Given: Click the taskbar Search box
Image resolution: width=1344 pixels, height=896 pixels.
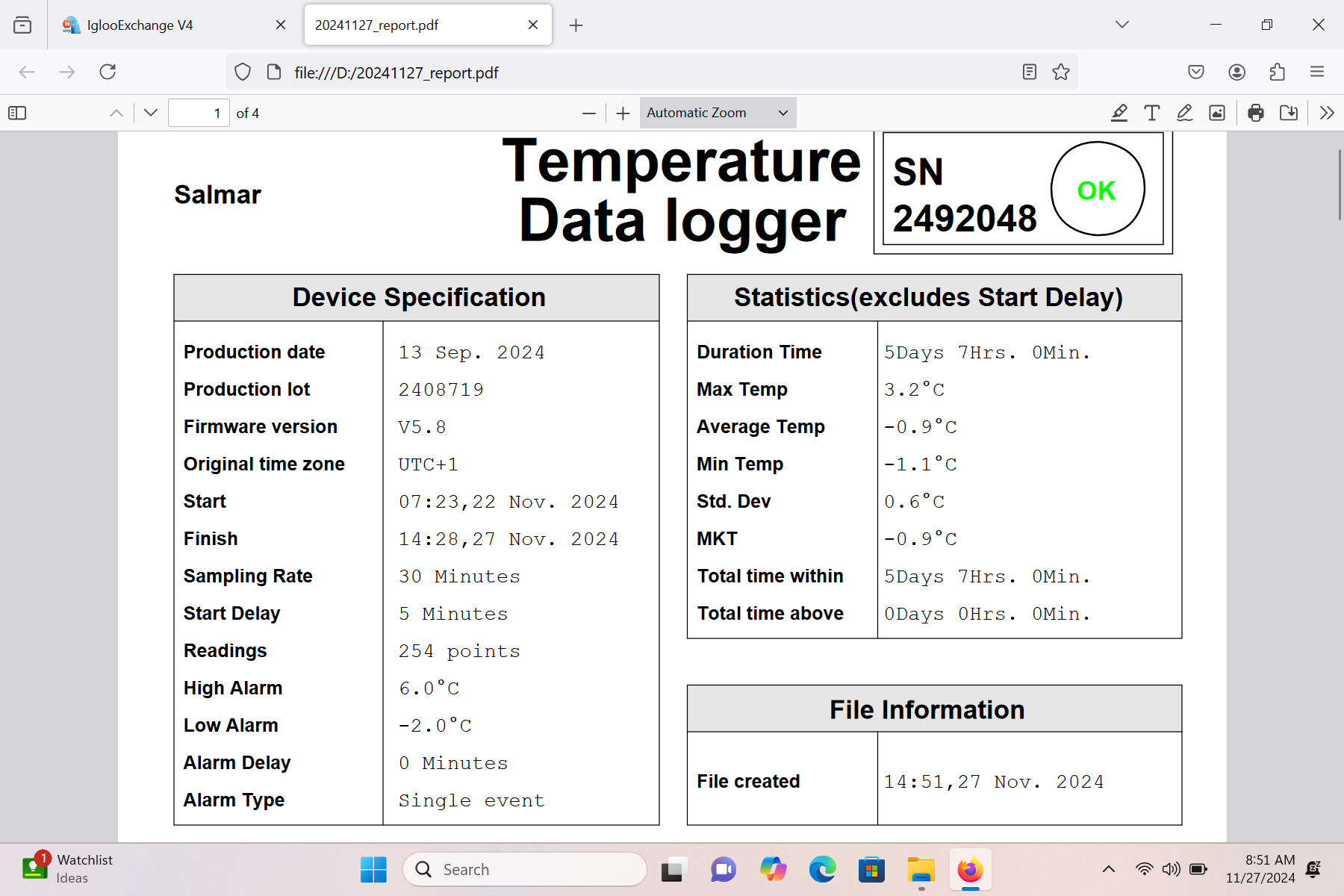Looking at the screenshot, I should coord(525,869).
